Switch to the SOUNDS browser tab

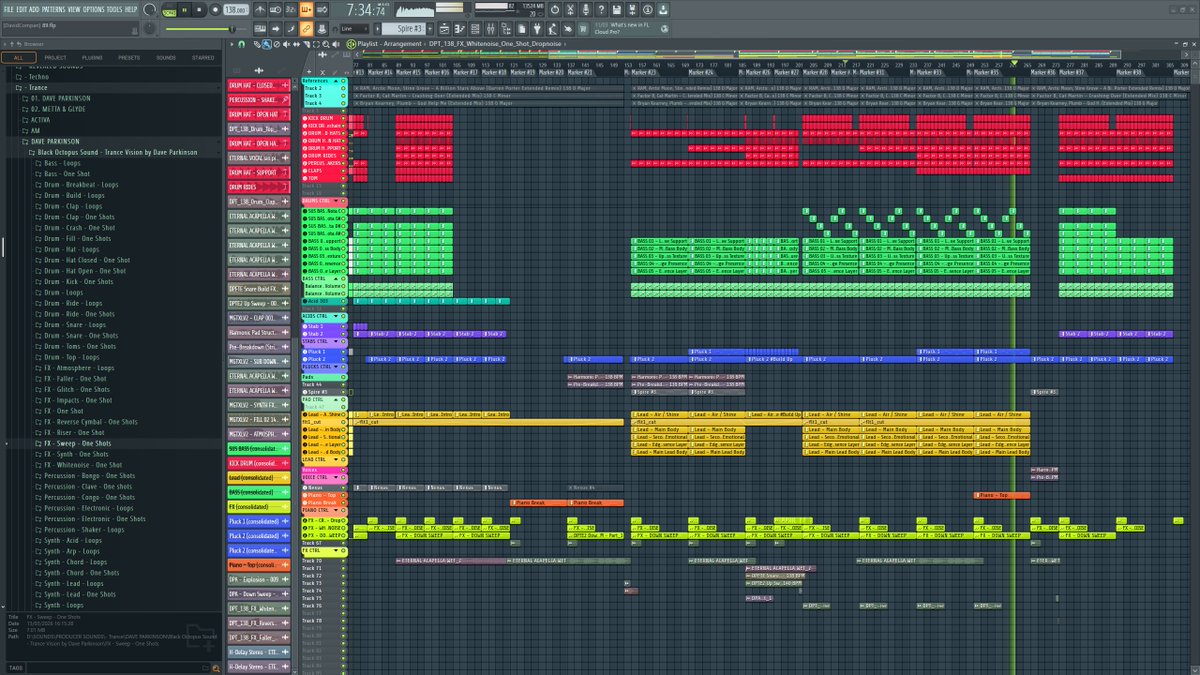click(166, 58)
